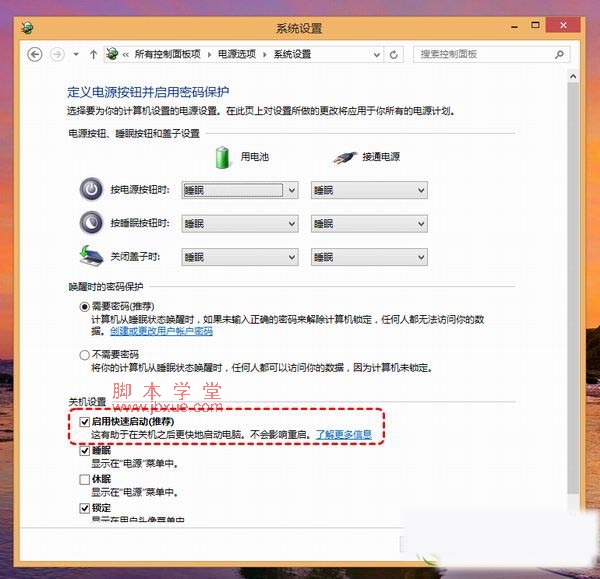Click the forward navigation arrow
This screenshot has width=600, height=579.
coord(57,54)
